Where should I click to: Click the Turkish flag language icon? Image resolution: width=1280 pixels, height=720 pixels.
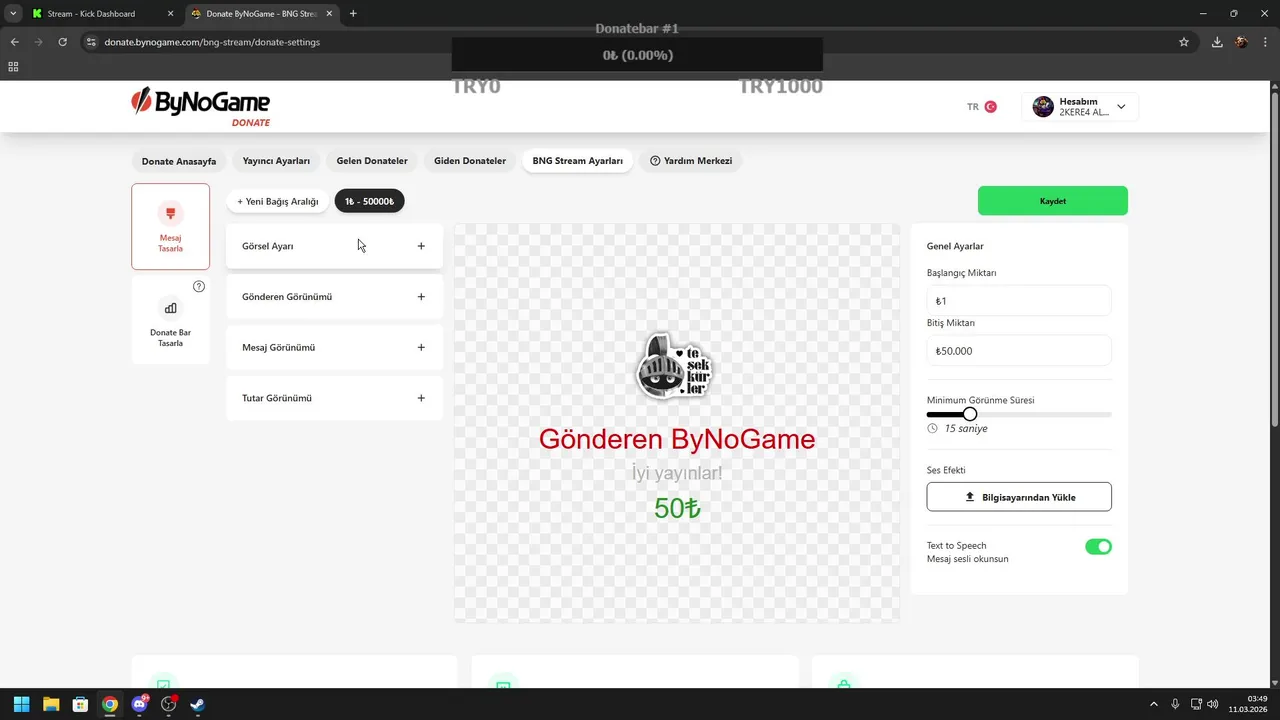(991, 106)
